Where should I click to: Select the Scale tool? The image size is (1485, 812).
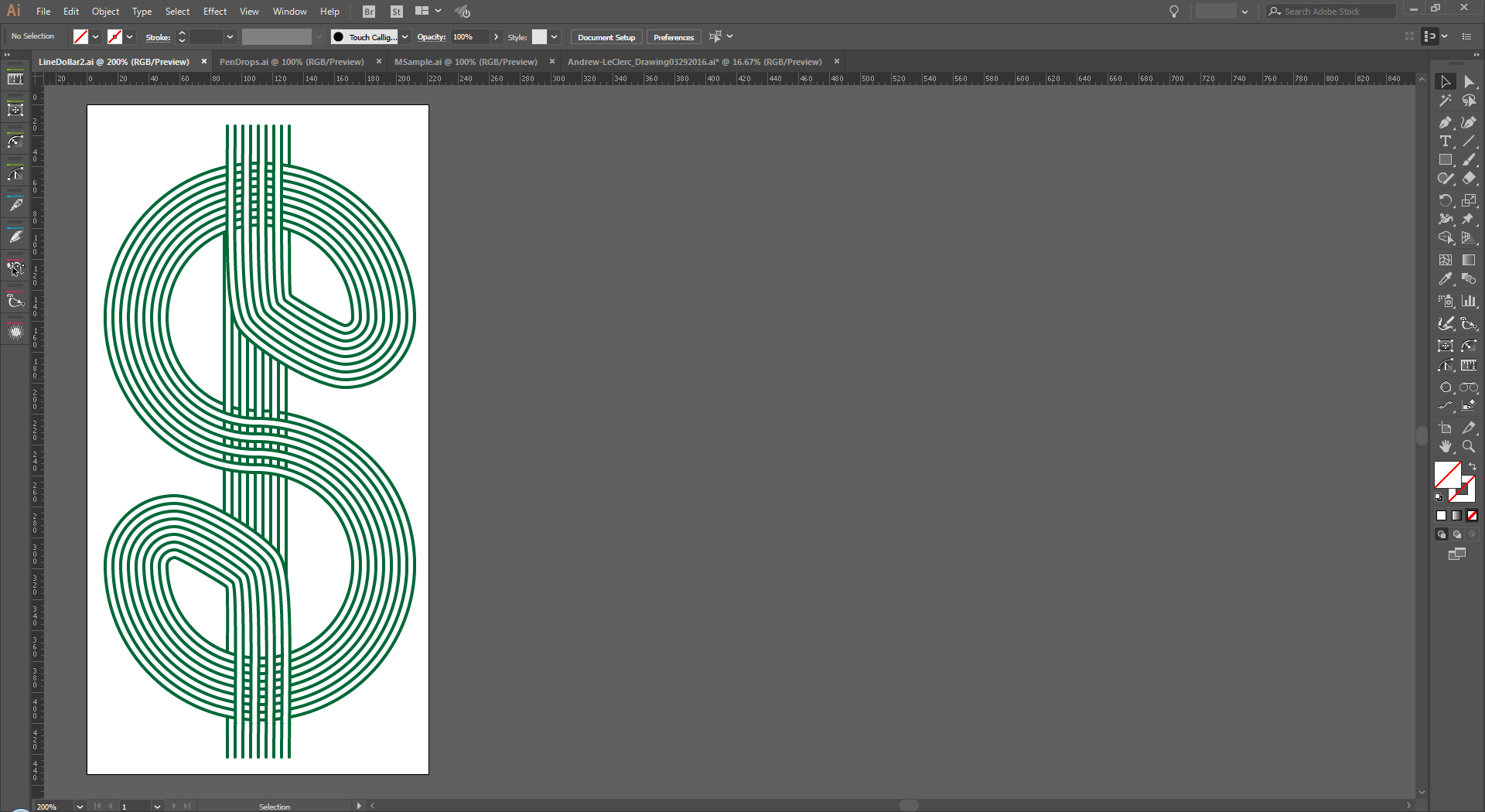coord(1469,200)
